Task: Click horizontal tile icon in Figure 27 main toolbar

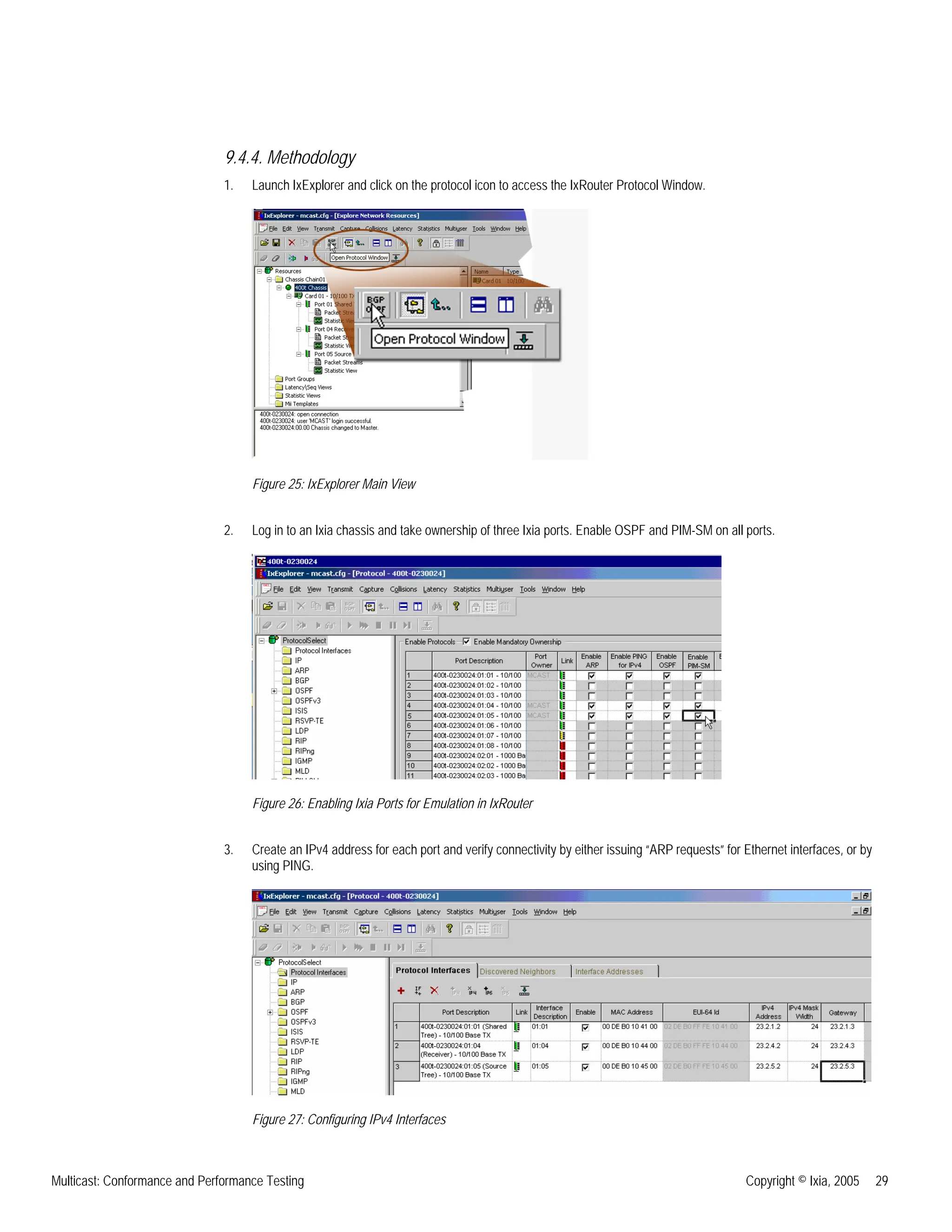Action: (397, 928)
